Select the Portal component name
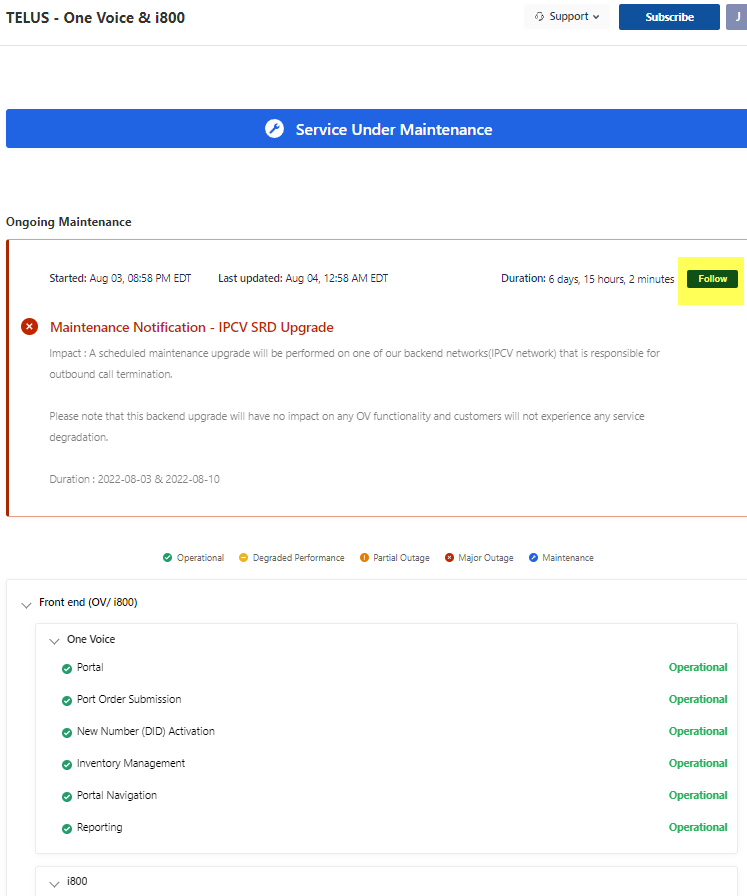 point(90,667)
